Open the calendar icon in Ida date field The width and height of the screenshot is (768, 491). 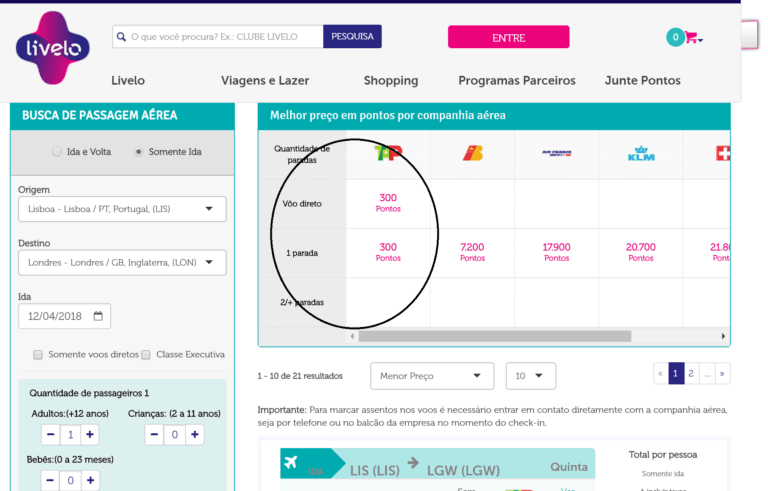(98, 316)
